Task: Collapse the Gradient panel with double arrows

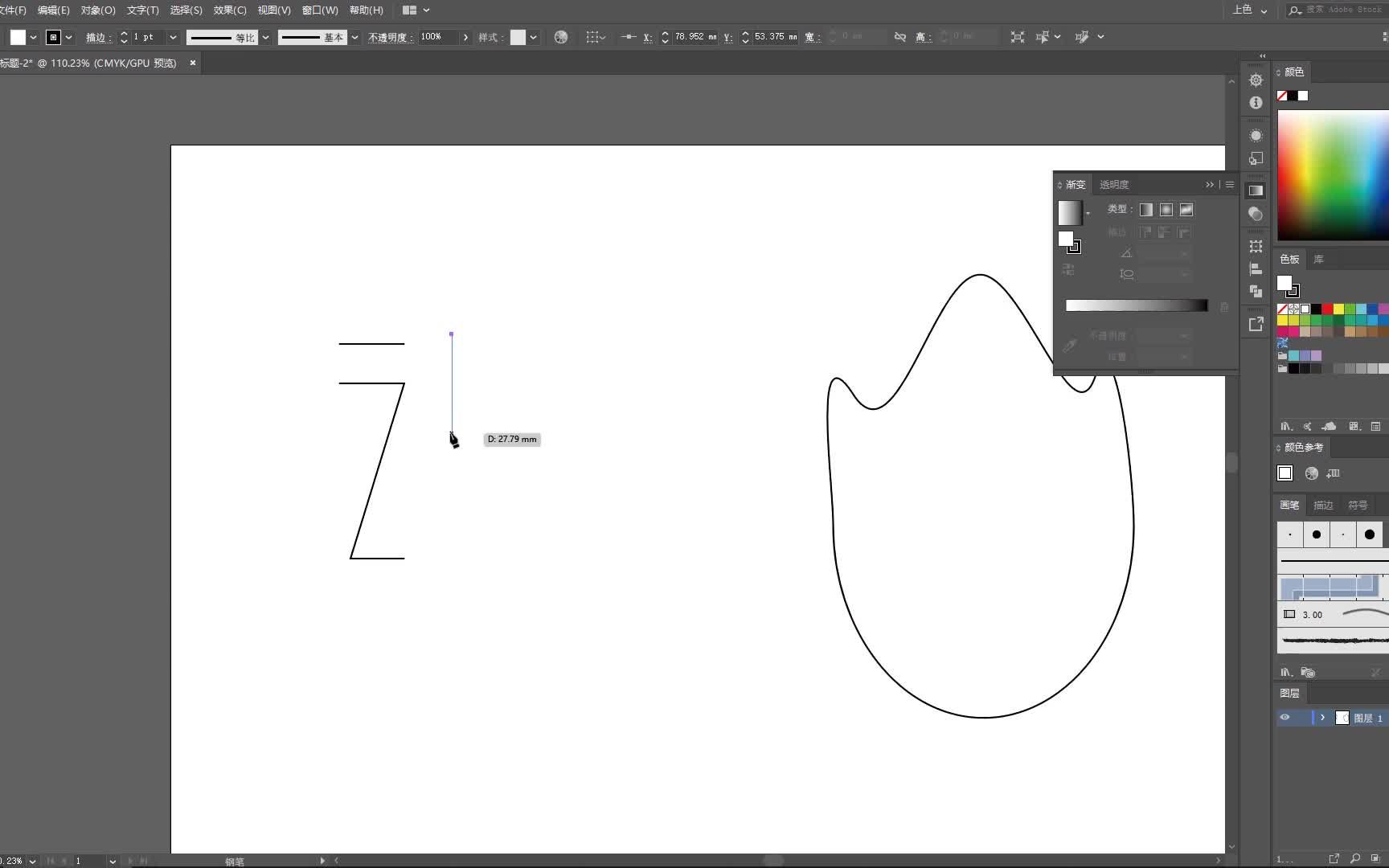Action: pos(1210,185)
